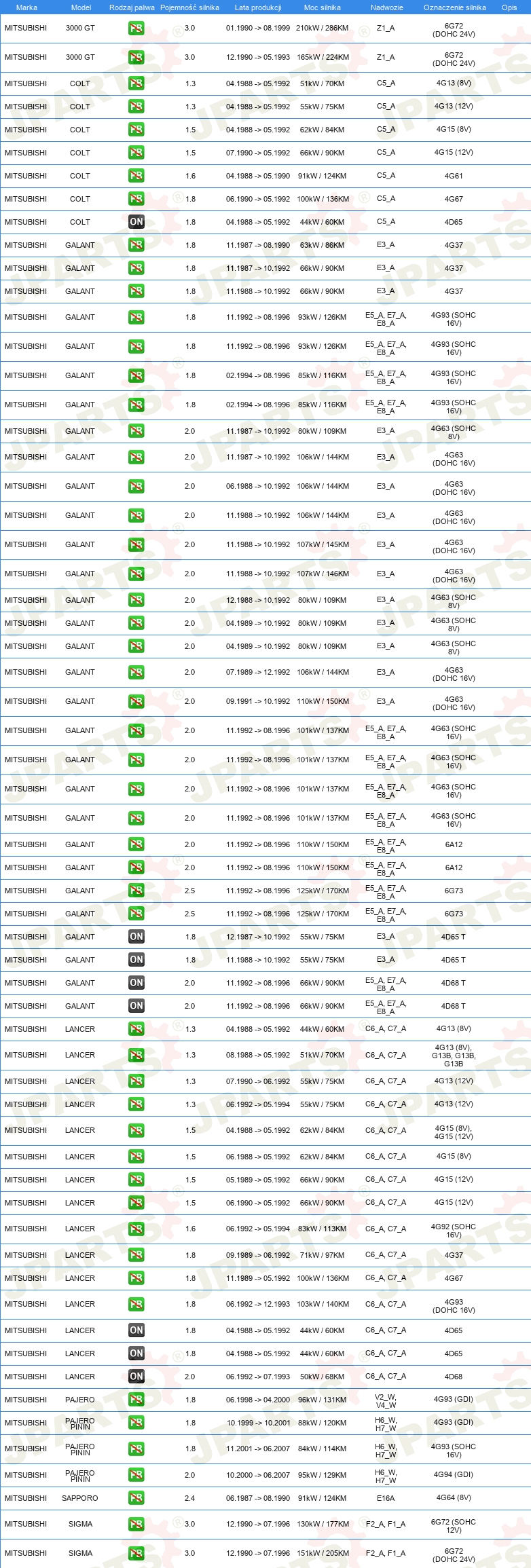This screenshot has width=531, height=1568.
Task: Click petrol icon in COLT 62kW / 84KM row
Action: click(x=136, y=130)
